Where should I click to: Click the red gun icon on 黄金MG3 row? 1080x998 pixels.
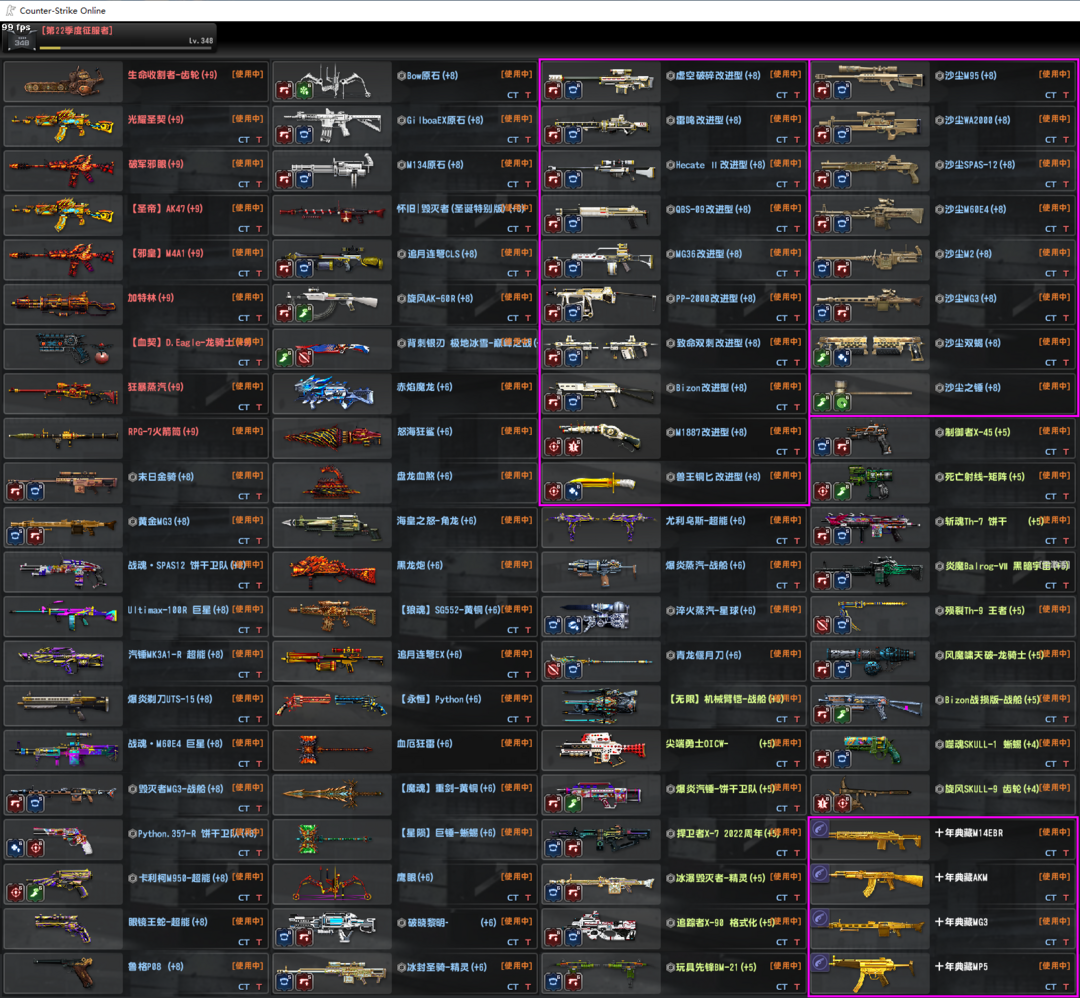(x=36, y=537)
